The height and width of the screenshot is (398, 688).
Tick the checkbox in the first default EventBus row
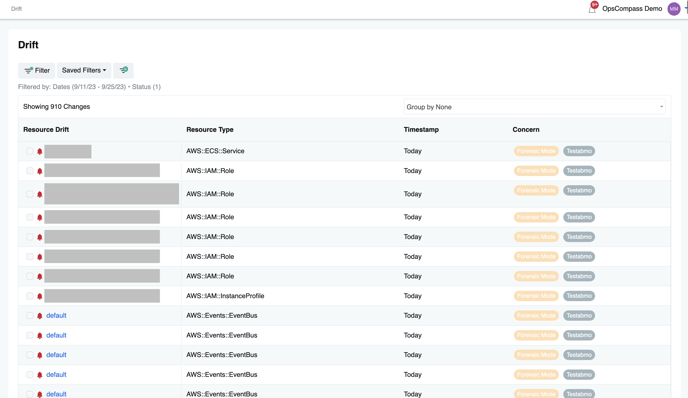point(29,316)
